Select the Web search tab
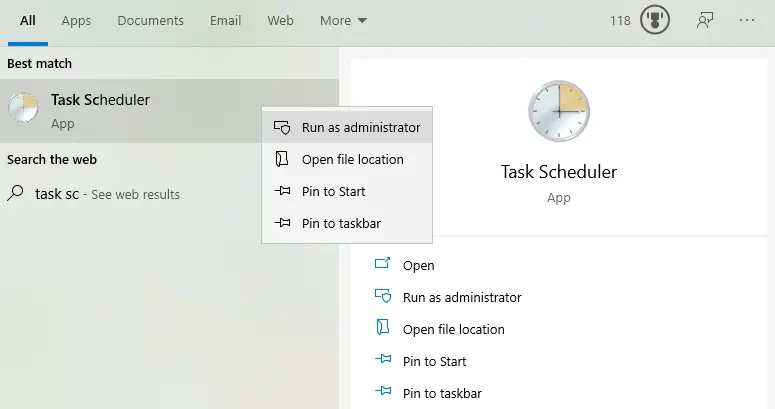This screenshot has width=775, height=409. (281, 21)
